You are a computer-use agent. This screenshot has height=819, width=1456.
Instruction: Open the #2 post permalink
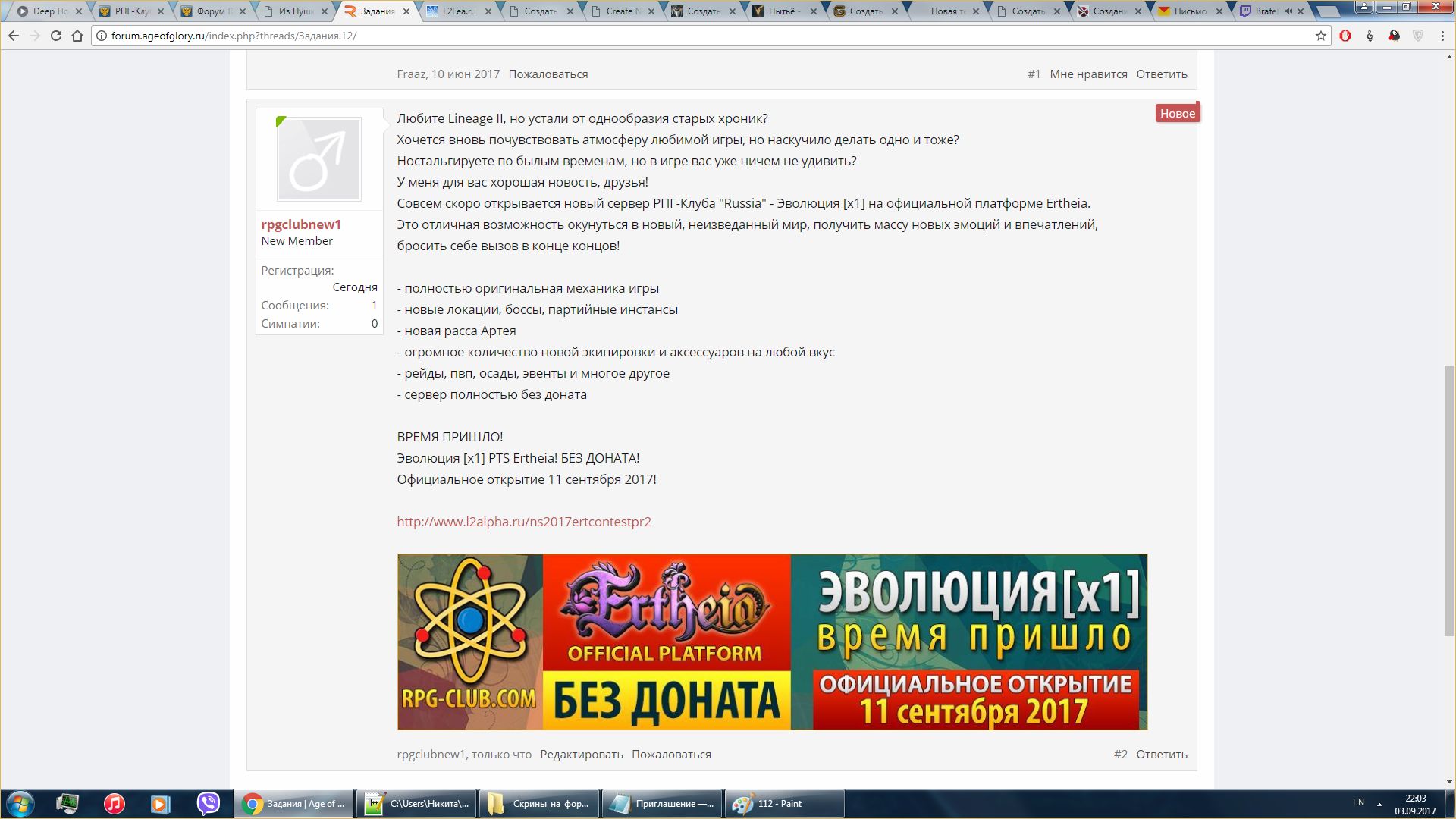[1121, 754]
